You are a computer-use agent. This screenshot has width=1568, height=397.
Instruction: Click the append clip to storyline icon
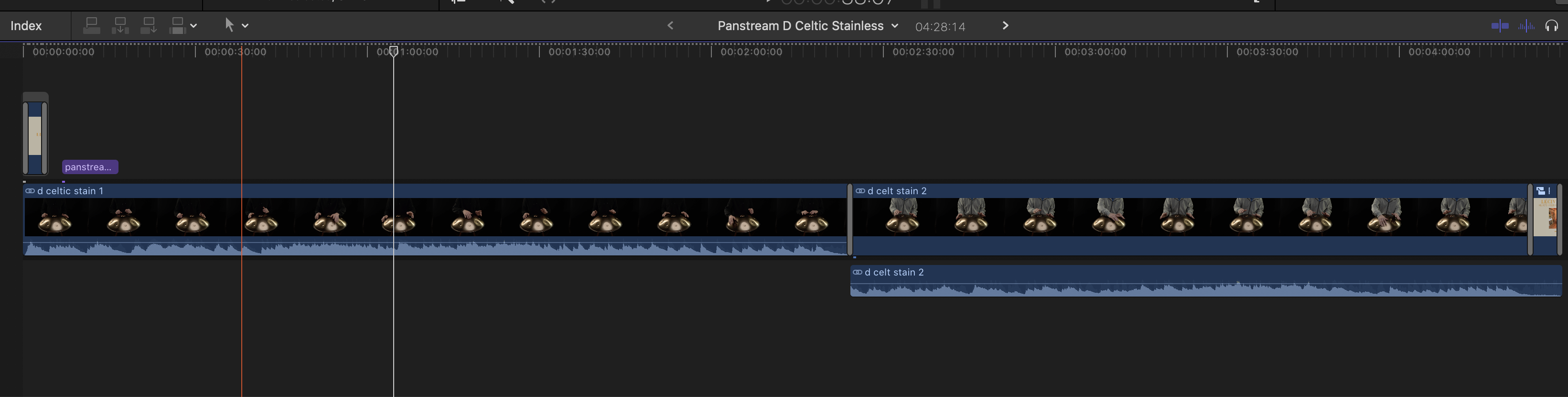[149, 26]
